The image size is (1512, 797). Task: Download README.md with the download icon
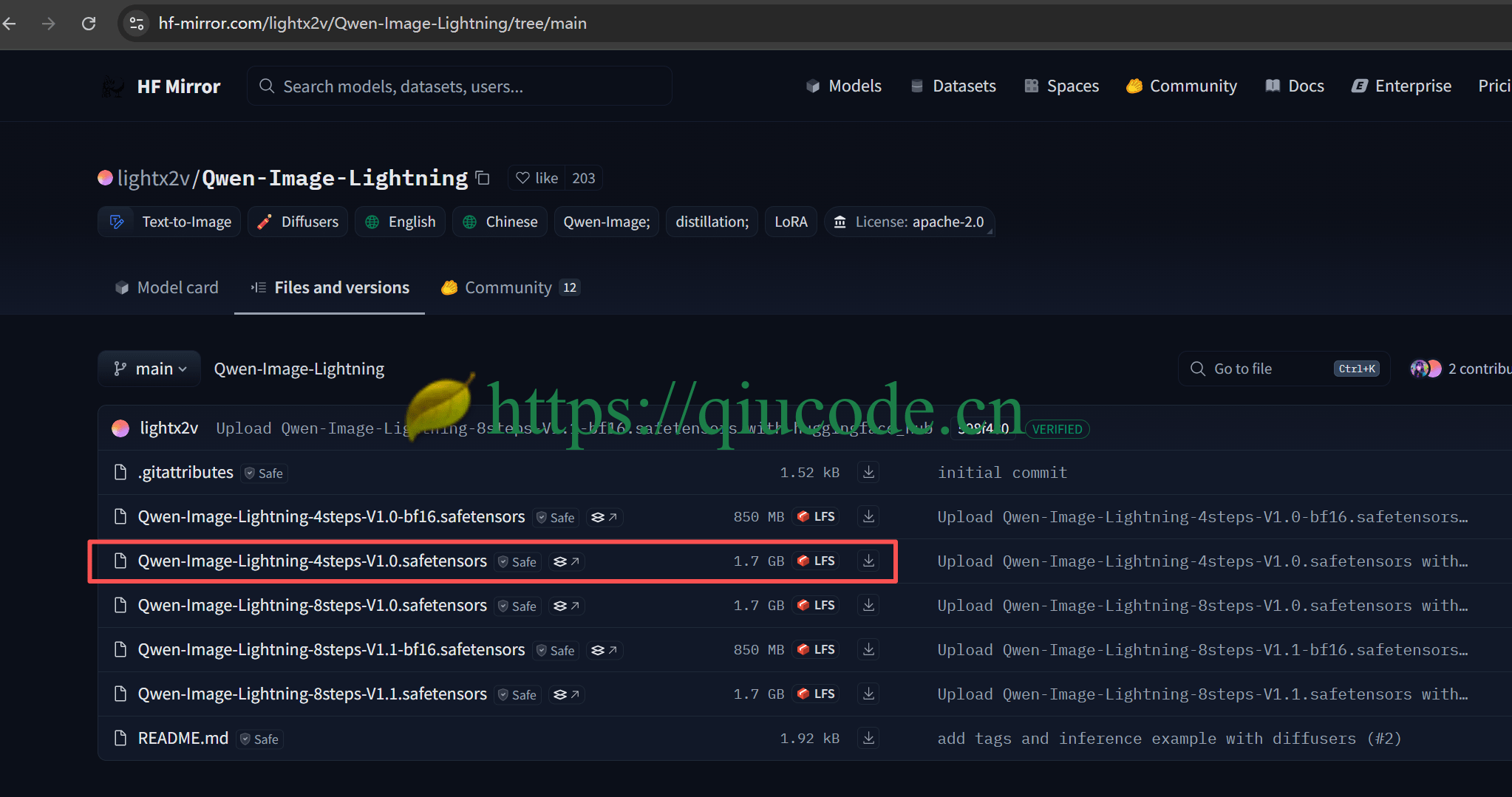click(869, 738)
